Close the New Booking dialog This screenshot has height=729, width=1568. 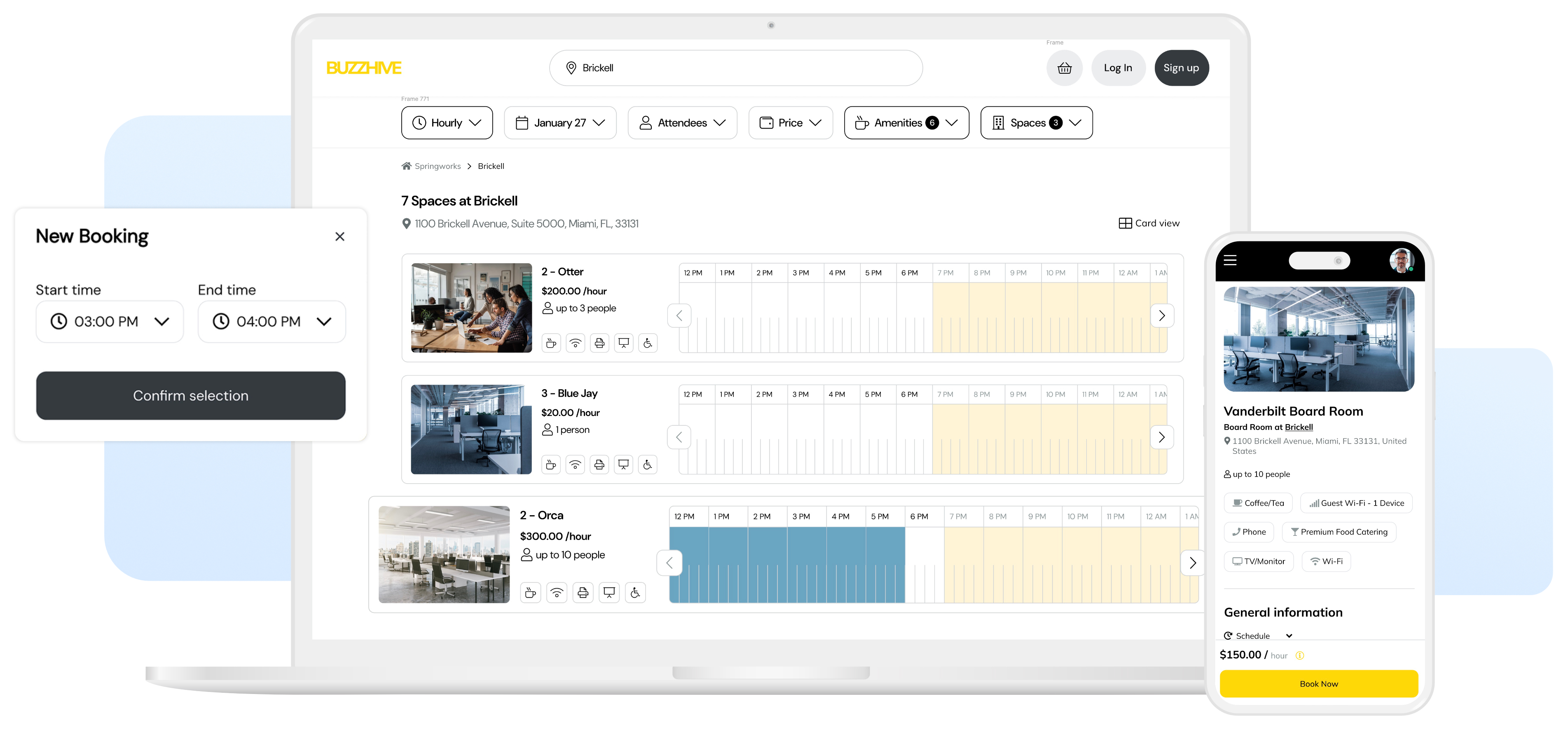coord(339,237)
